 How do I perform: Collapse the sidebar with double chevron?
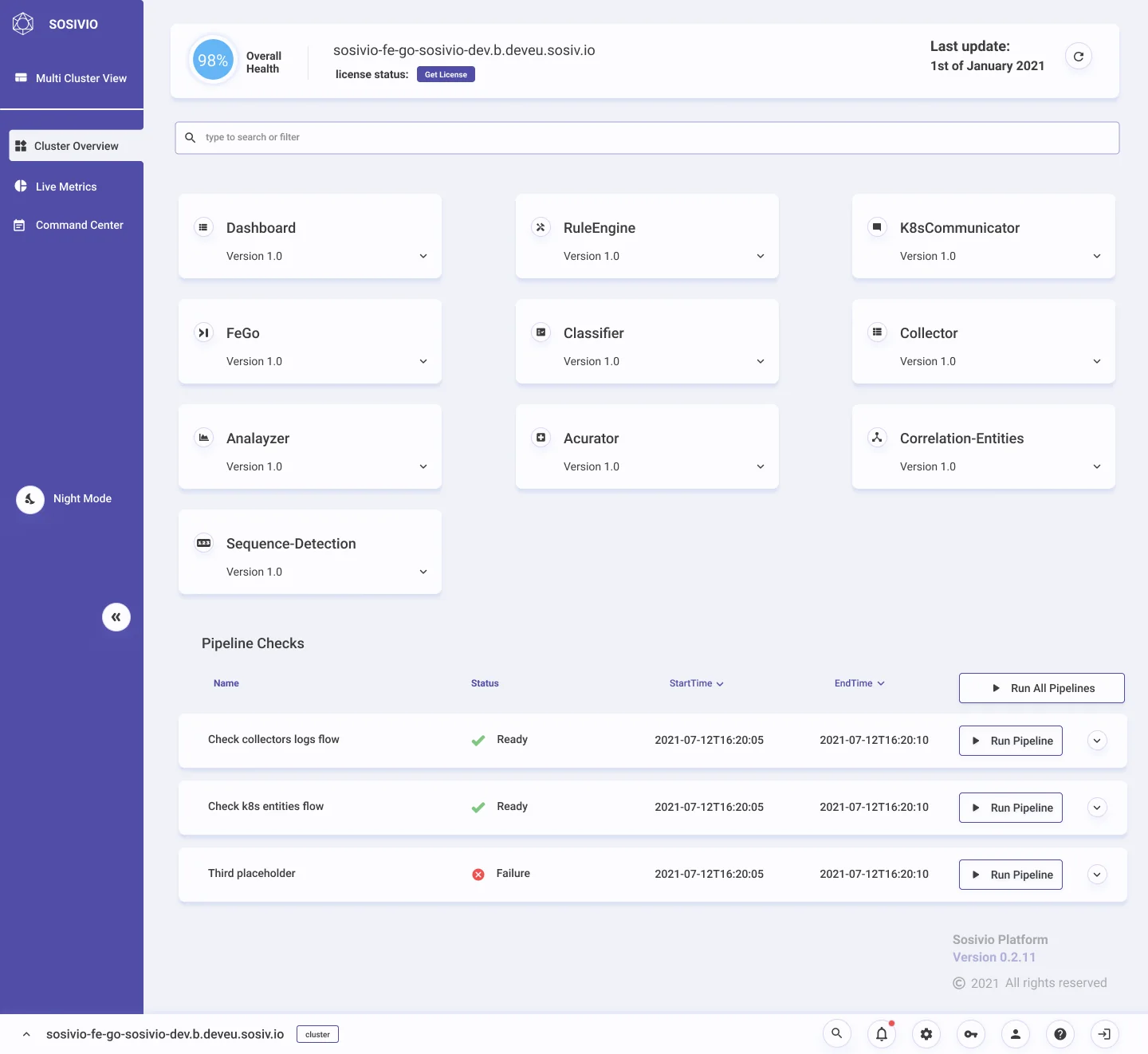[x=116, y=617]
